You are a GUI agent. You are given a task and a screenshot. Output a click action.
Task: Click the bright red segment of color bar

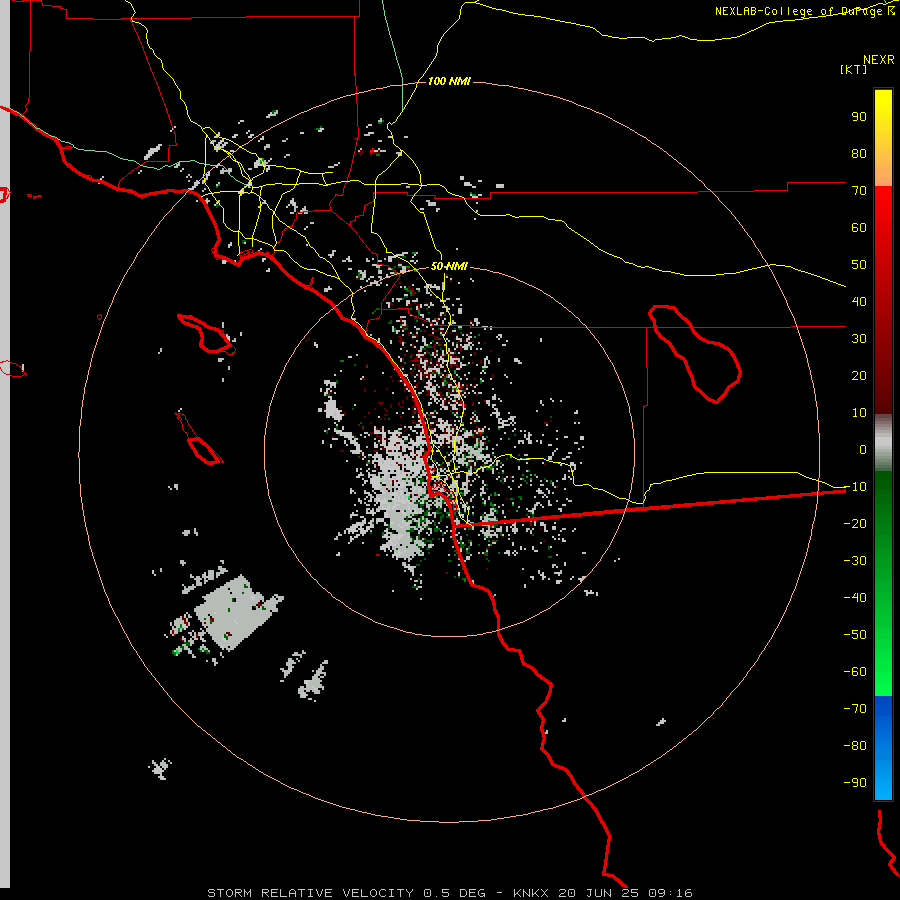click(883, 300)
